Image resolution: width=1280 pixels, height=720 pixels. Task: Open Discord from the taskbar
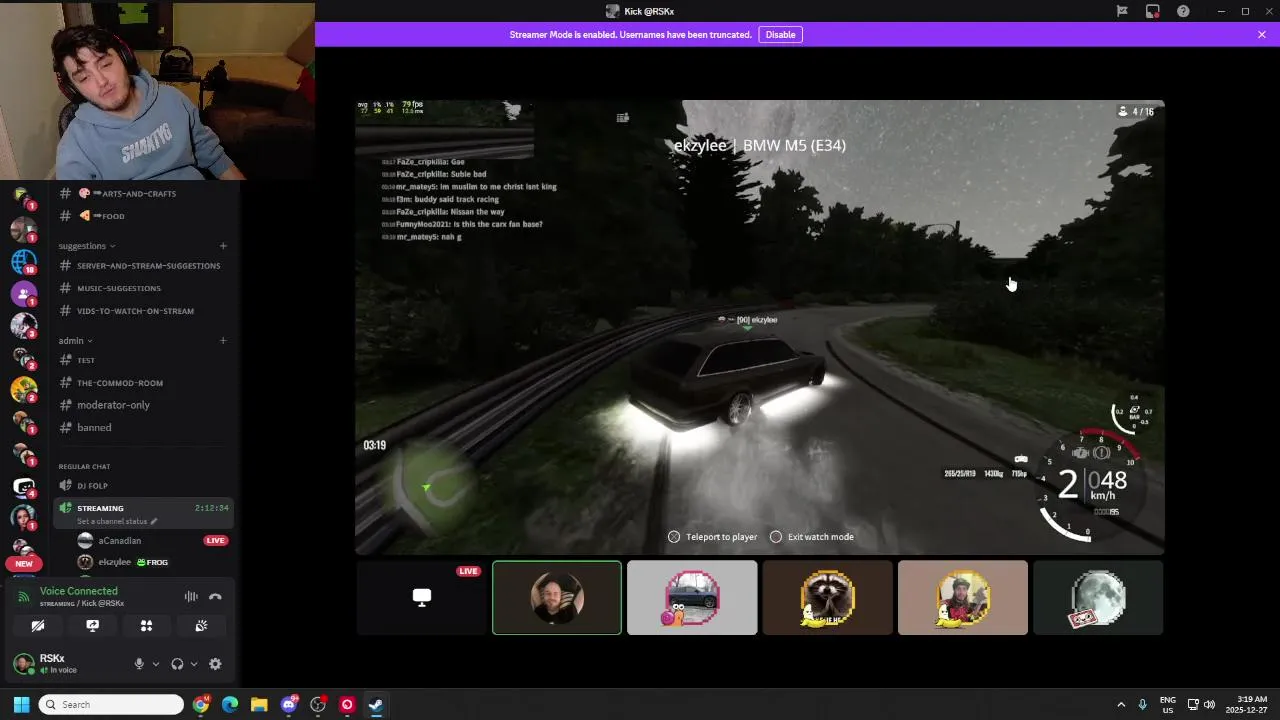click(x=289, y=704)
